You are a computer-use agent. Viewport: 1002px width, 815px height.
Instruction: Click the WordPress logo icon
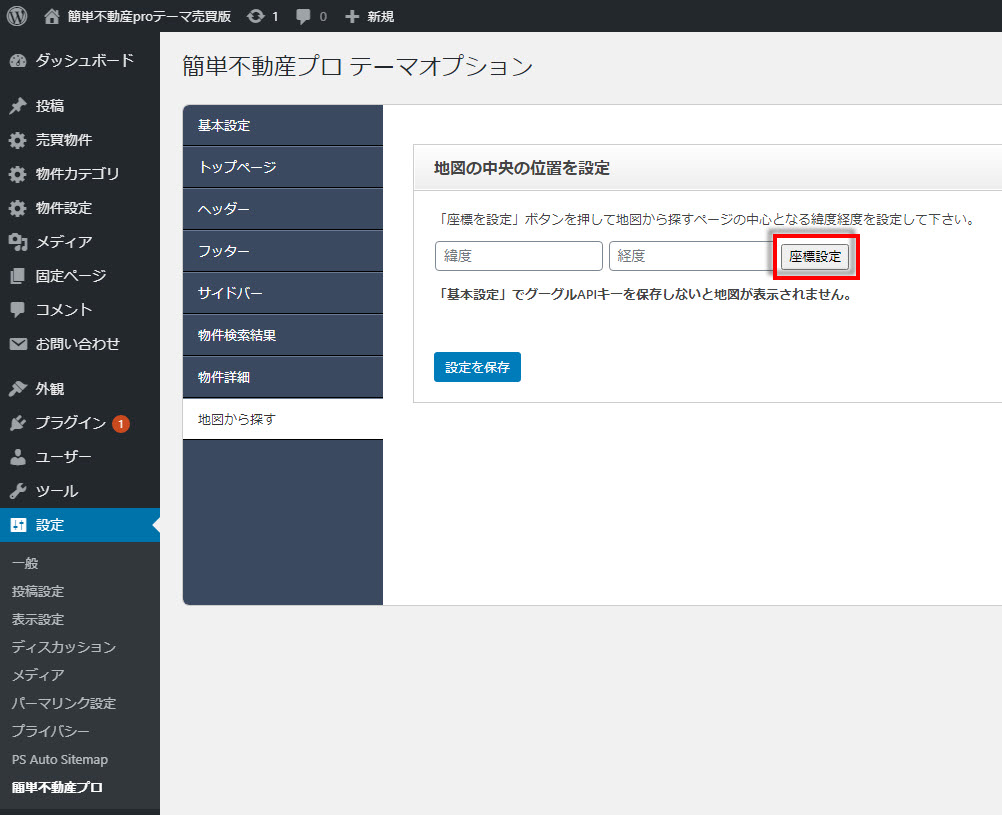coord(17,16)
